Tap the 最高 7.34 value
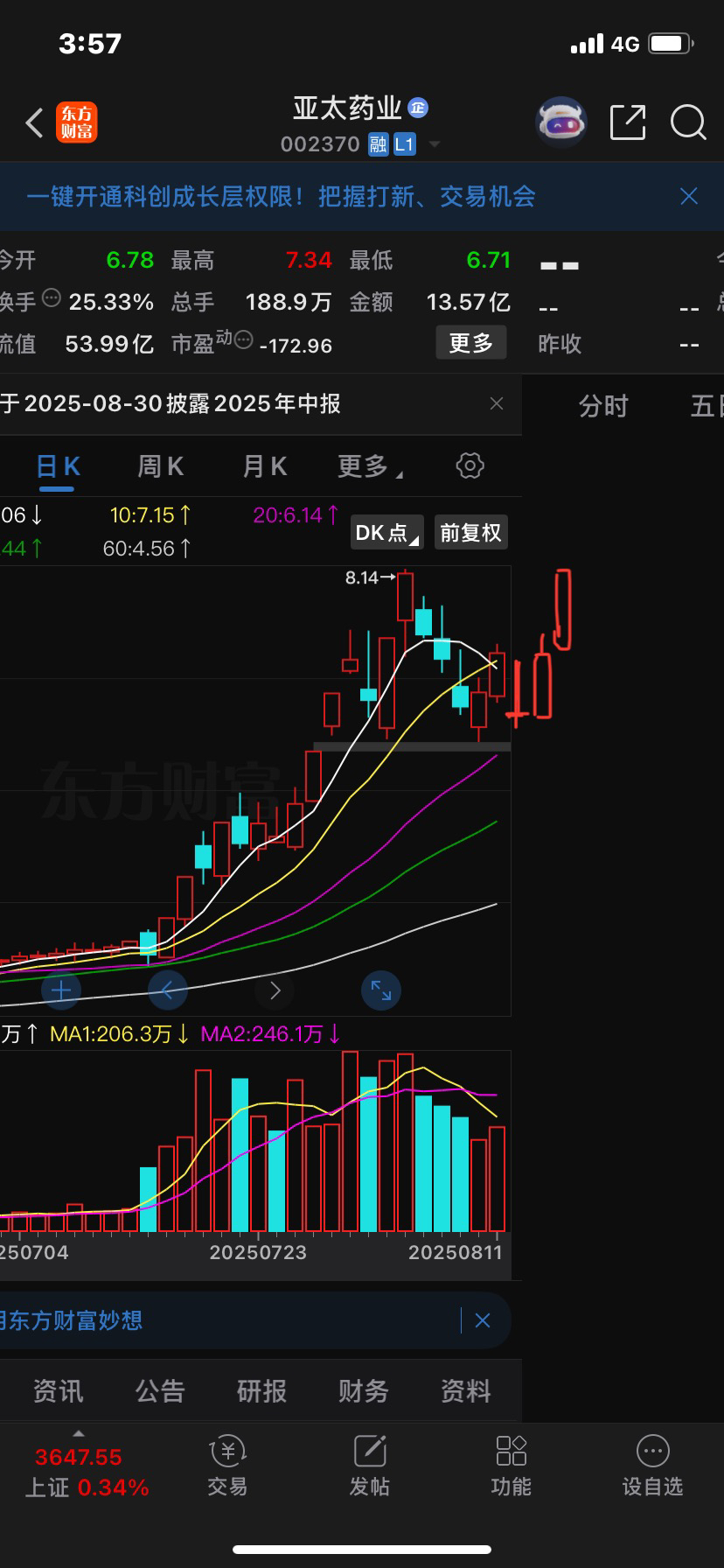Screen dimensions: 724x1568 click(x=309, y=260)
